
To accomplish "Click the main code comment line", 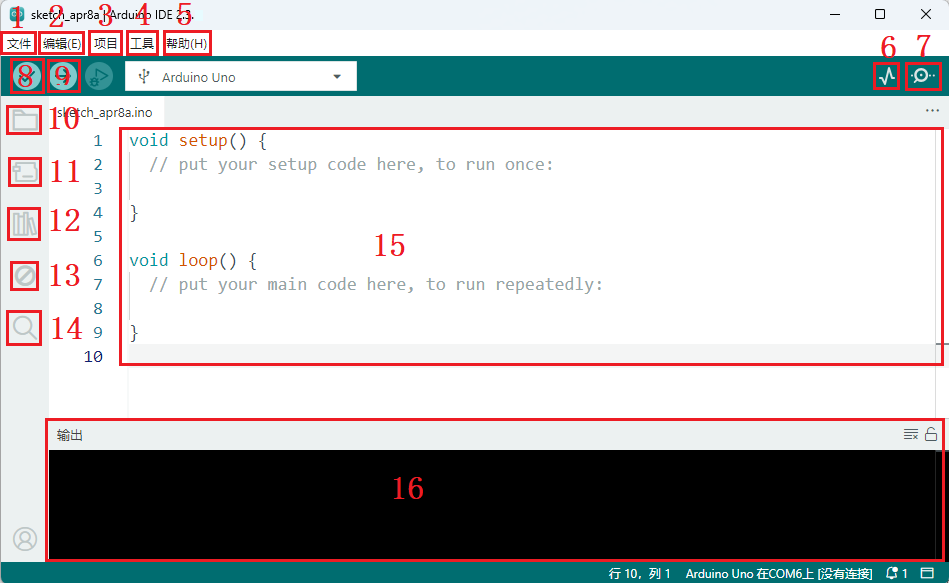I will pyautogui.click(x=376, y=285).
